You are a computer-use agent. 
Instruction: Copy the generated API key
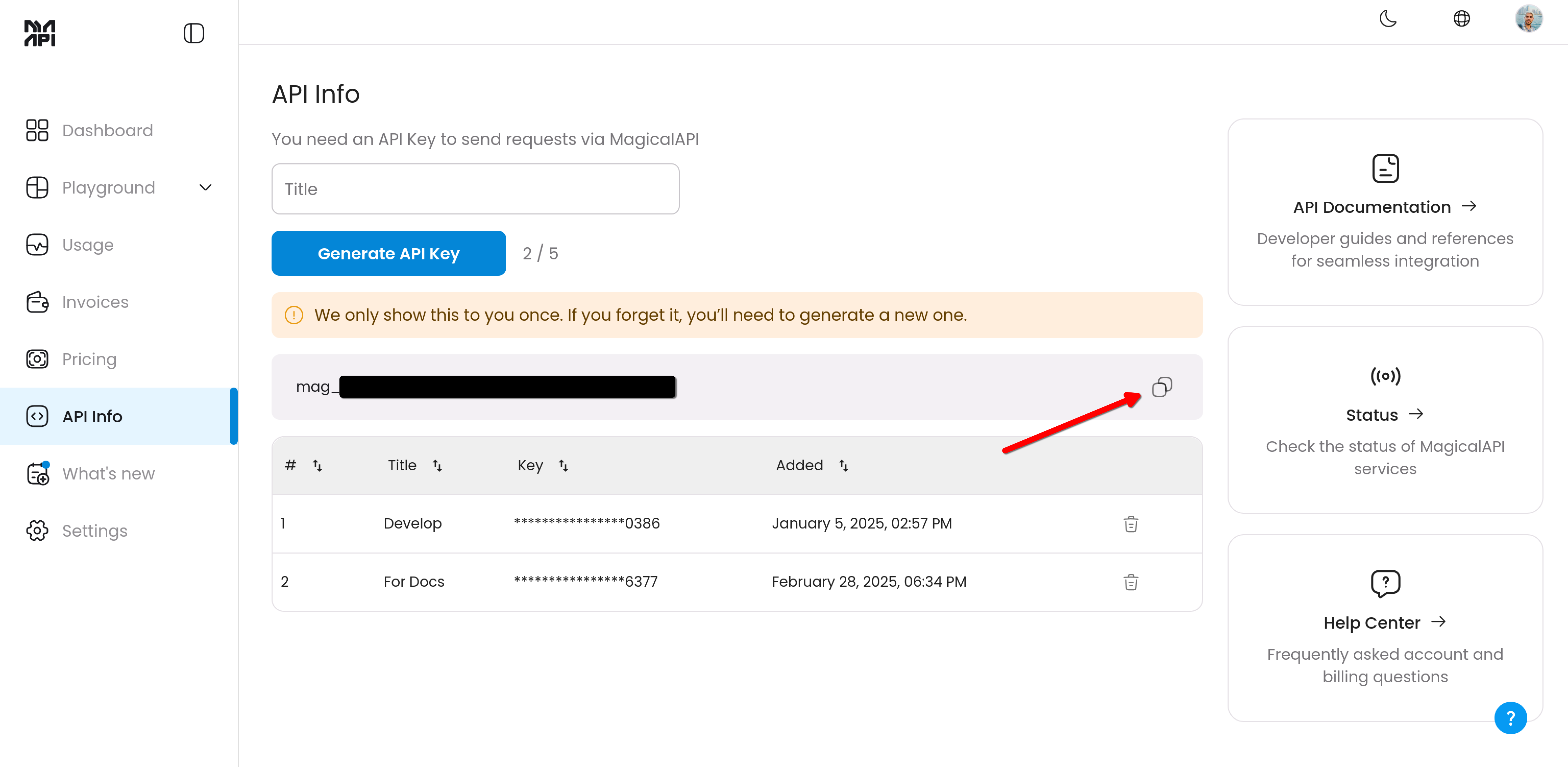(1161, 387)
